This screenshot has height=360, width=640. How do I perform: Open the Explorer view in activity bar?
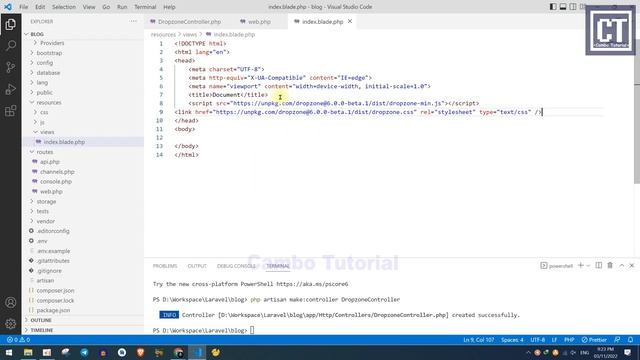[x=11, y=24]
